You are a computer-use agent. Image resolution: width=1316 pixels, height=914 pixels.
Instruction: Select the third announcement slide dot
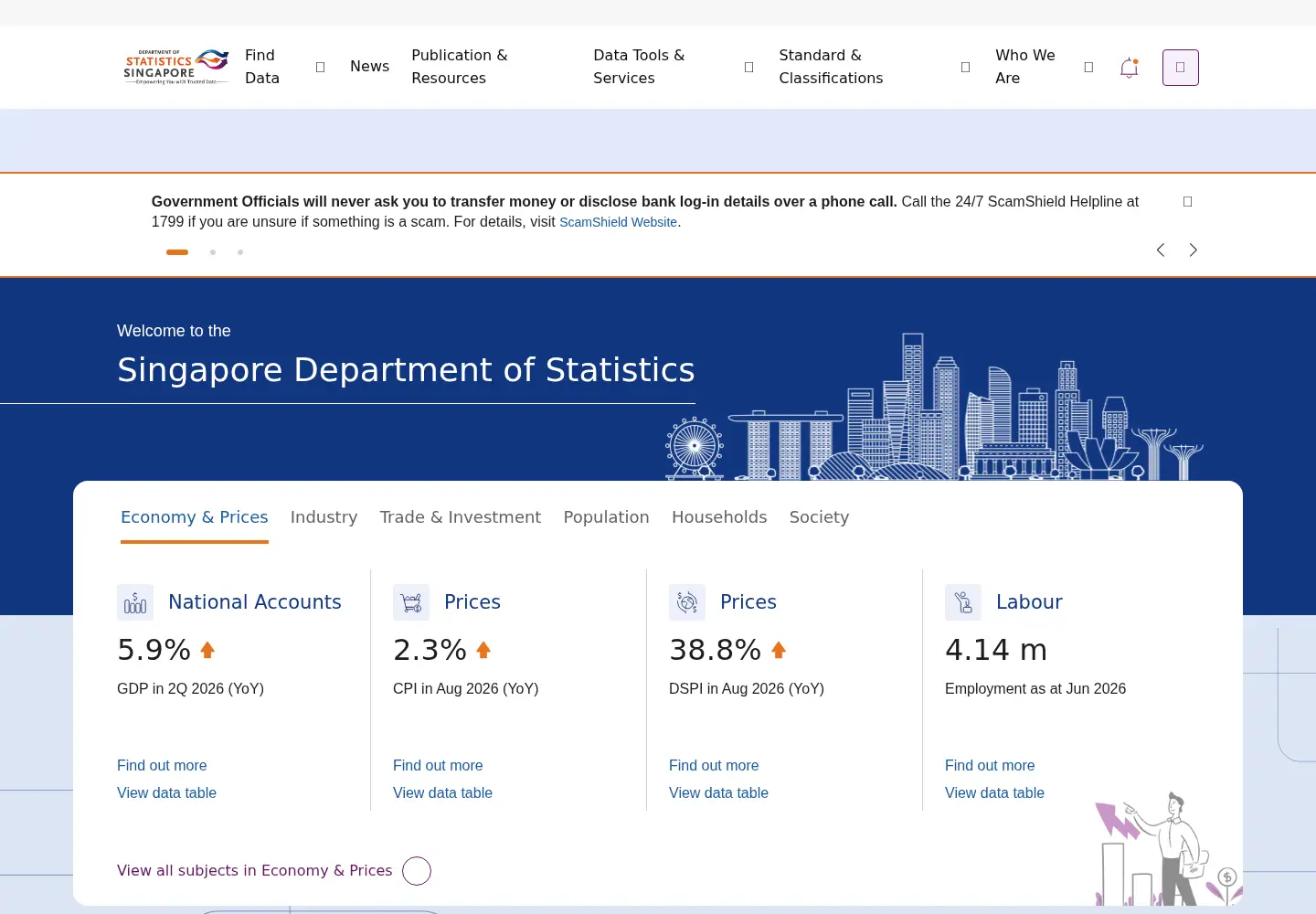pos(240,252)
